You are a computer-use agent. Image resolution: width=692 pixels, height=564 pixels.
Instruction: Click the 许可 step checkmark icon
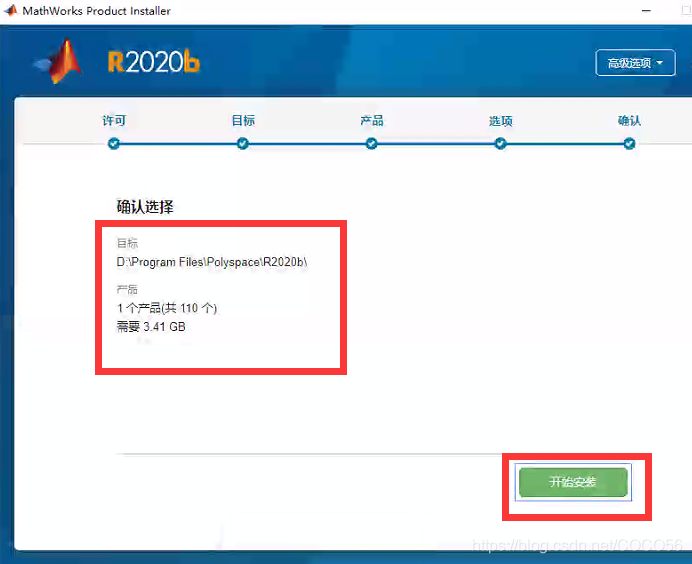pyautogui.click(x=114, y=143)
